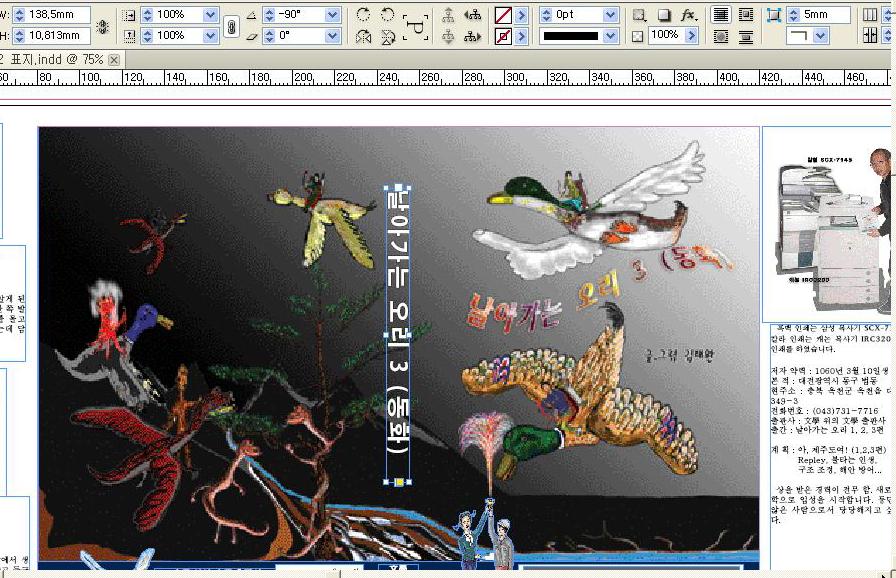Click the wrap around bounding box icon
The width and height of the screenshot is (896, 578).
tap(746, 15)
